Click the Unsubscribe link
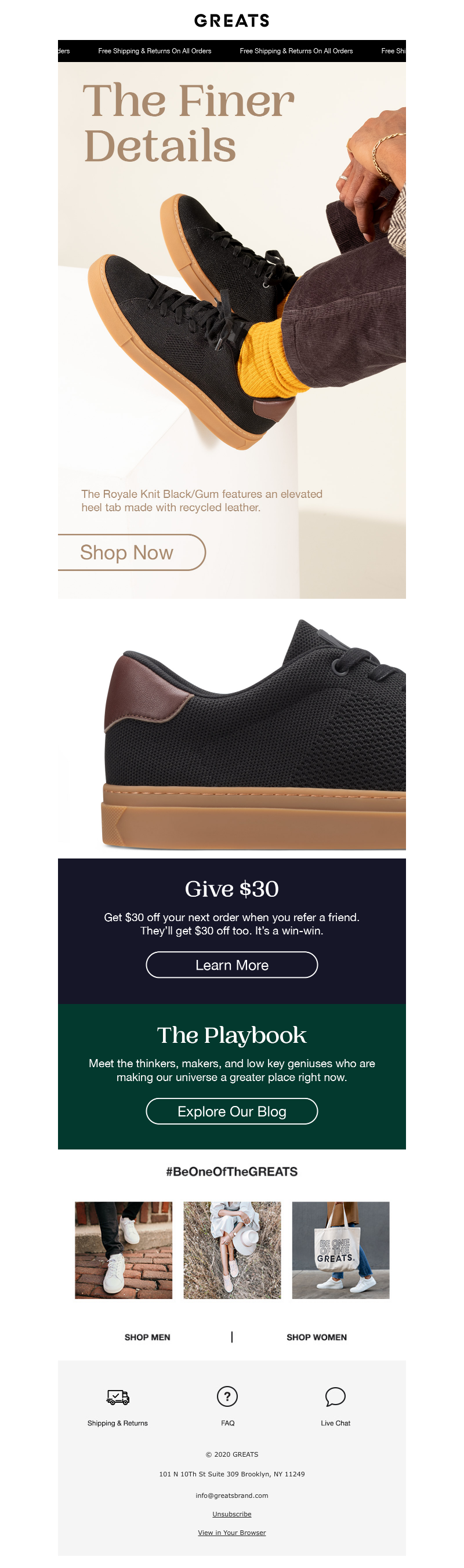Viewport: 464px width, 1568px height. [231, 1514]
